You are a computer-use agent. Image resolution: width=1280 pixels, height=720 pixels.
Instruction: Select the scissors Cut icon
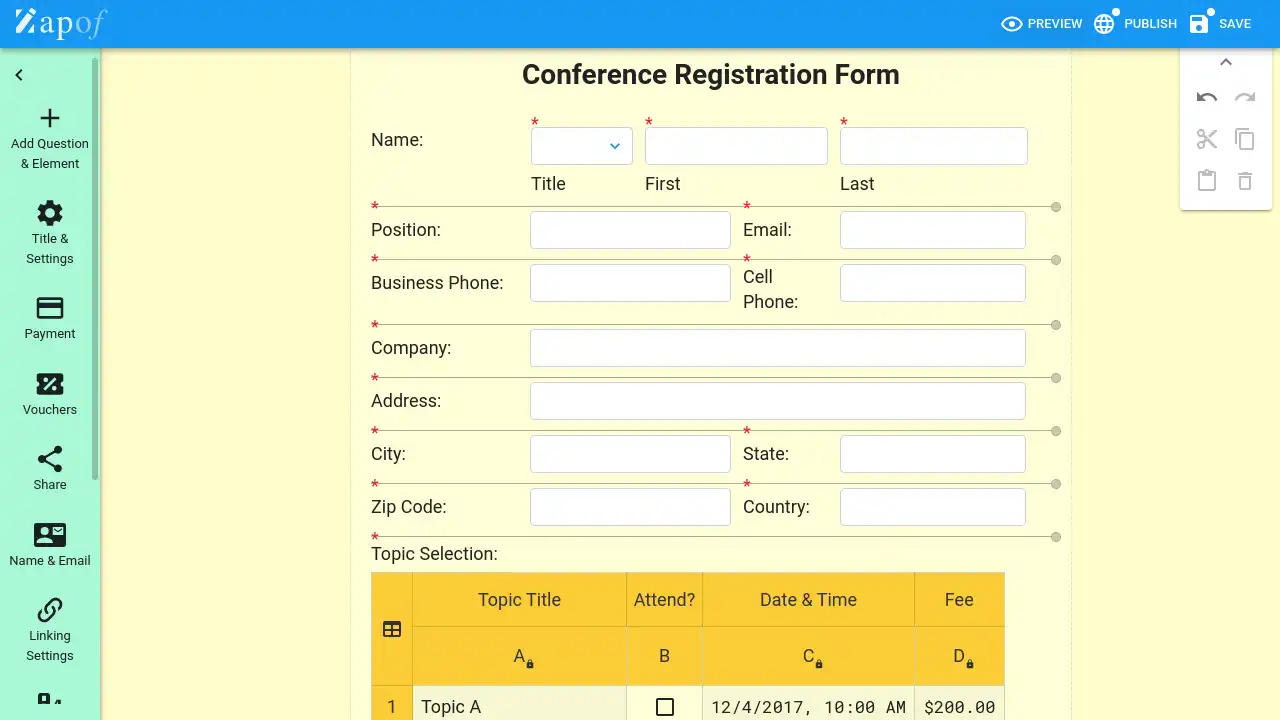pos(1207,139)
